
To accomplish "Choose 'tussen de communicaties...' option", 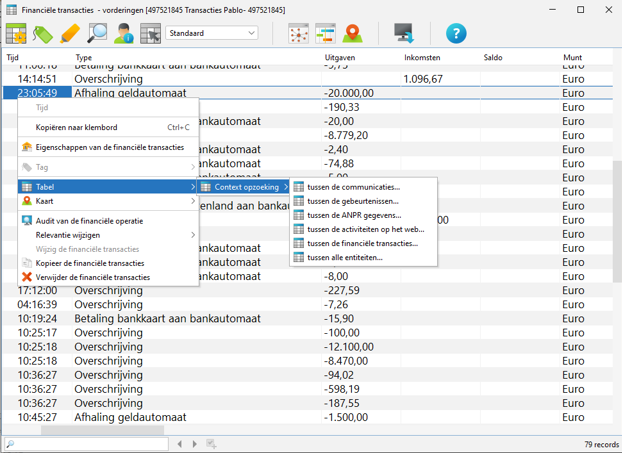I will pyautogui.click(x=353, y=187).
